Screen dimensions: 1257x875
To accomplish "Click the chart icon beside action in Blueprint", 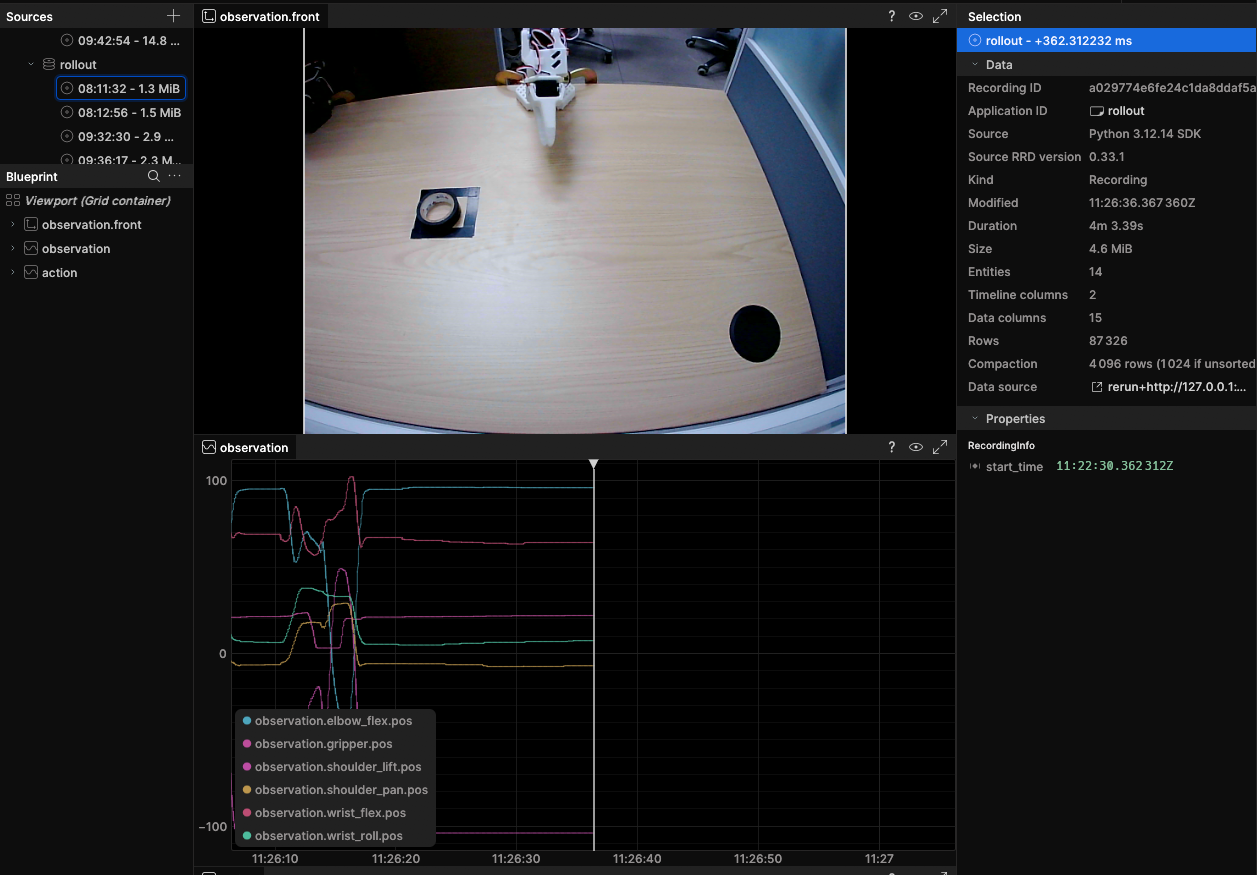I will pos(31,272).
